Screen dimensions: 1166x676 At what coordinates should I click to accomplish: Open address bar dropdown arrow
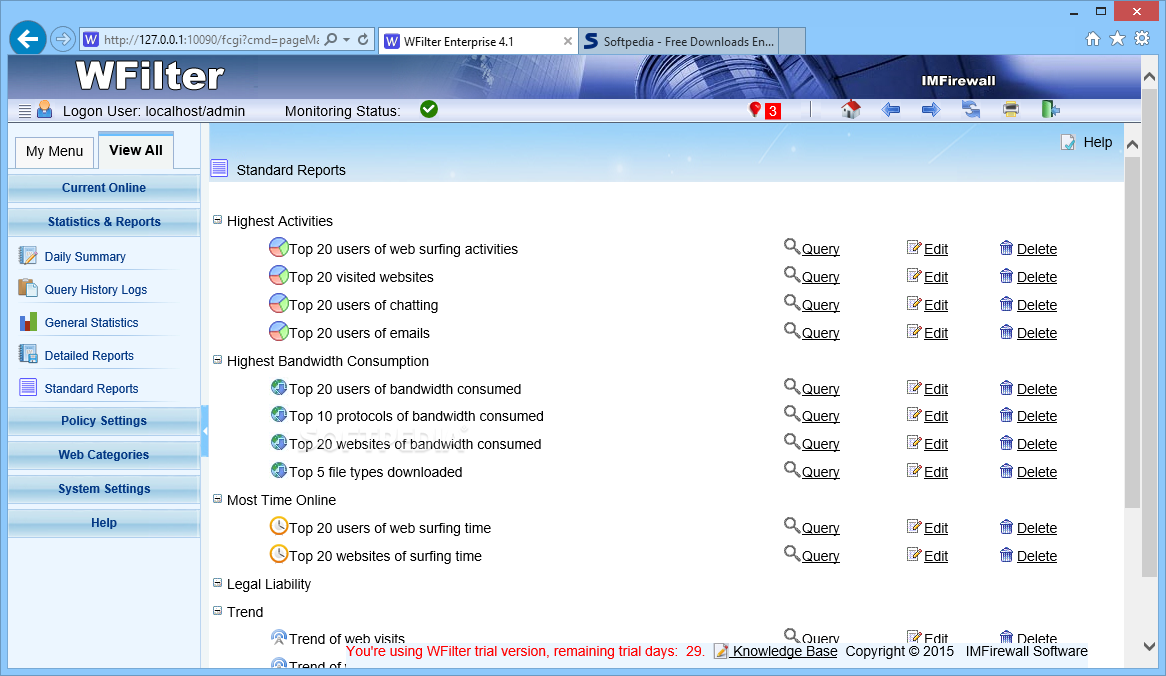(x=347, y=39)
